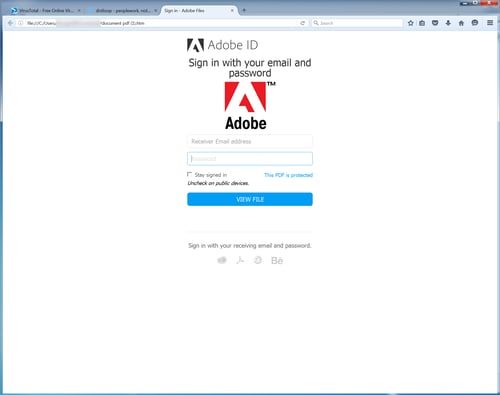Open the downloads arrow icon
The height and width of the screenshot is (395, 500).
click(x=448, y=23)
